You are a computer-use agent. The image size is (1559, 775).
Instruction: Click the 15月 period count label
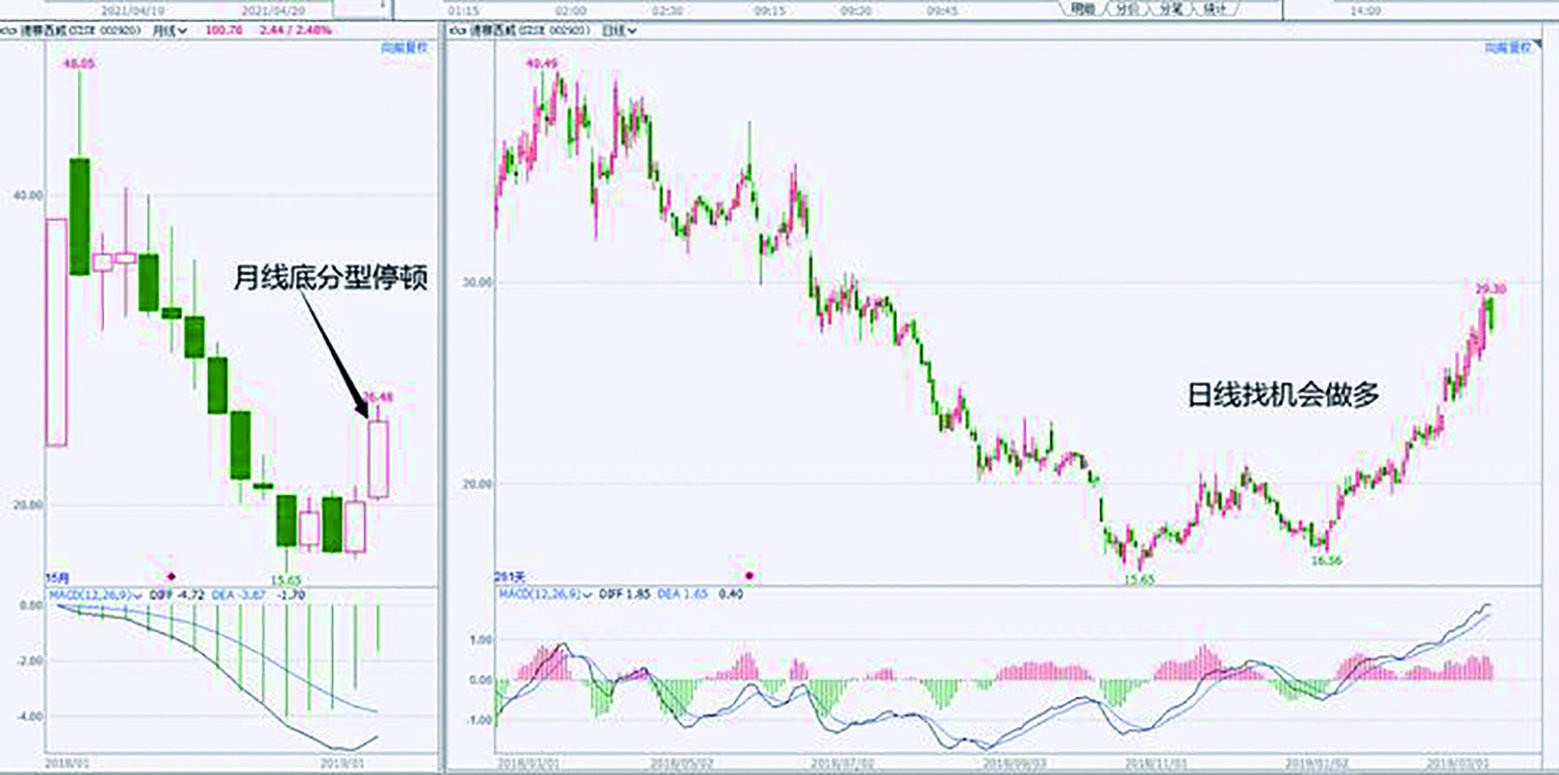pos(58,577)
